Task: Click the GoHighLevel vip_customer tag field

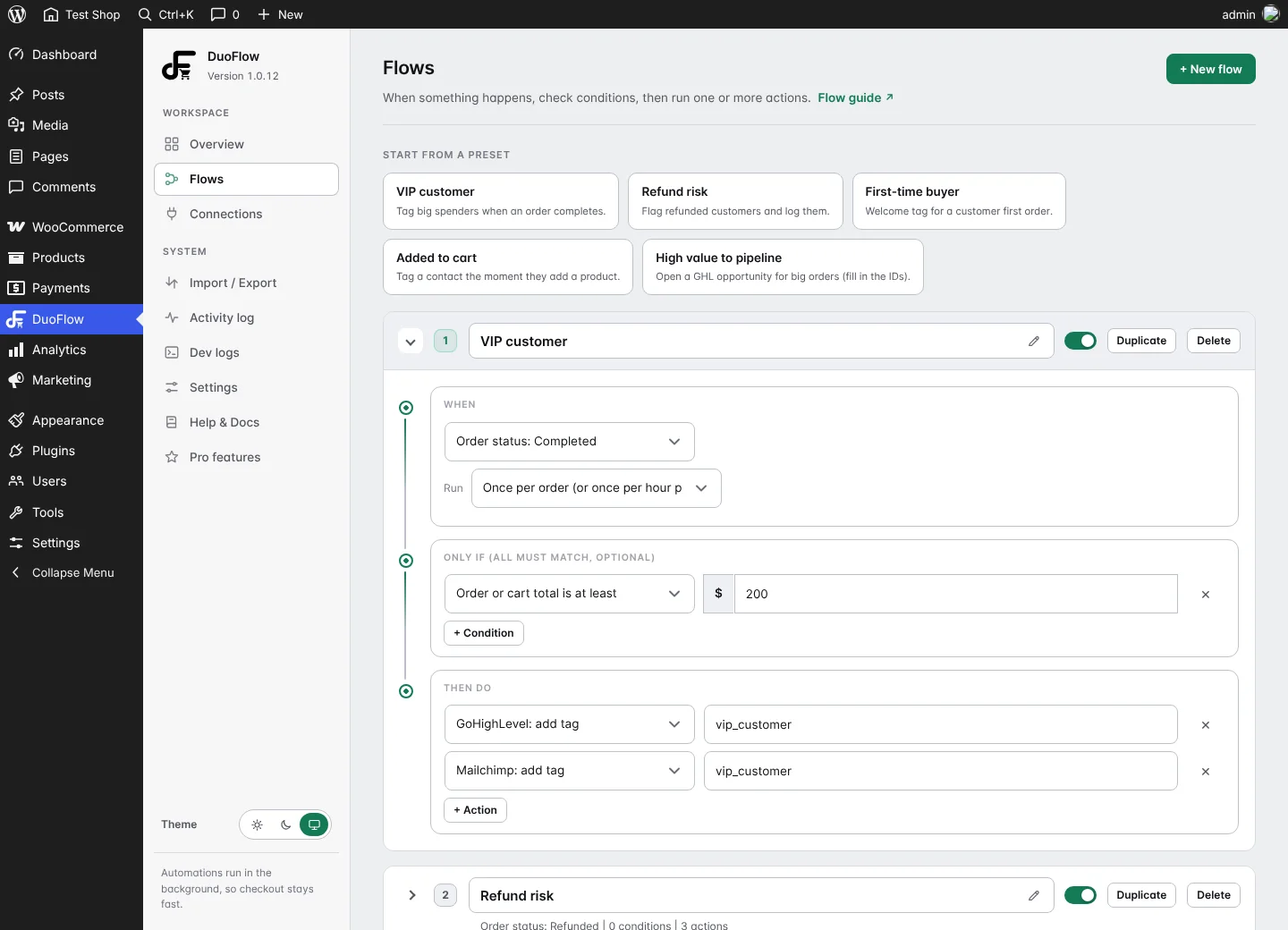Action: coord(941,724)
